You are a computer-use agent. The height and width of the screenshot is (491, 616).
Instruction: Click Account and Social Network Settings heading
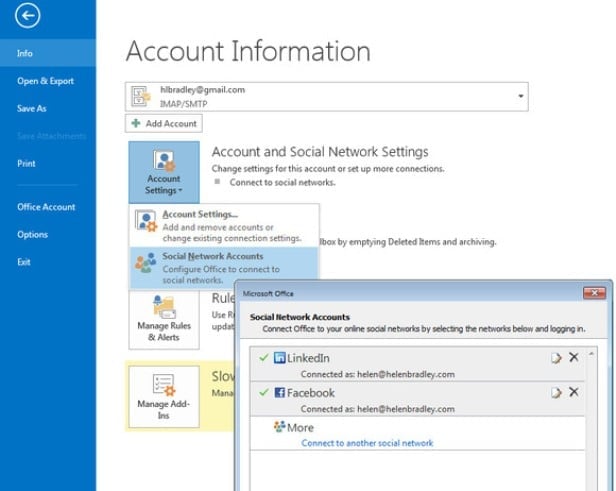pyautogui.click(x=320, y=152)
